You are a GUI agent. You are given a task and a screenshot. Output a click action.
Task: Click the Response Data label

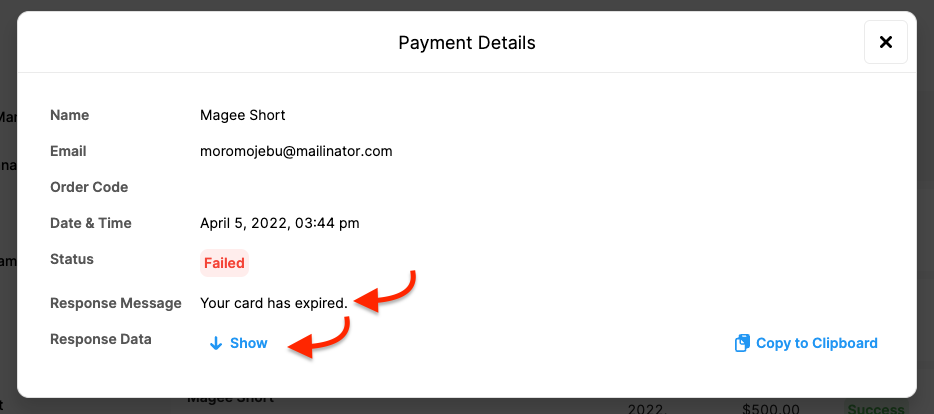point(101,339)
